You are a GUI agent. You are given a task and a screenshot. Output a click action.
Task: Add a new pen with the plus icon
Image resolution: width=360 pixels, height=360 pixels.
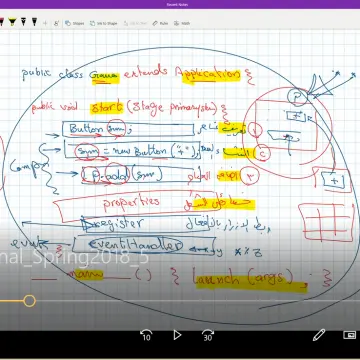pyautogui.click(x=45, y=23)
